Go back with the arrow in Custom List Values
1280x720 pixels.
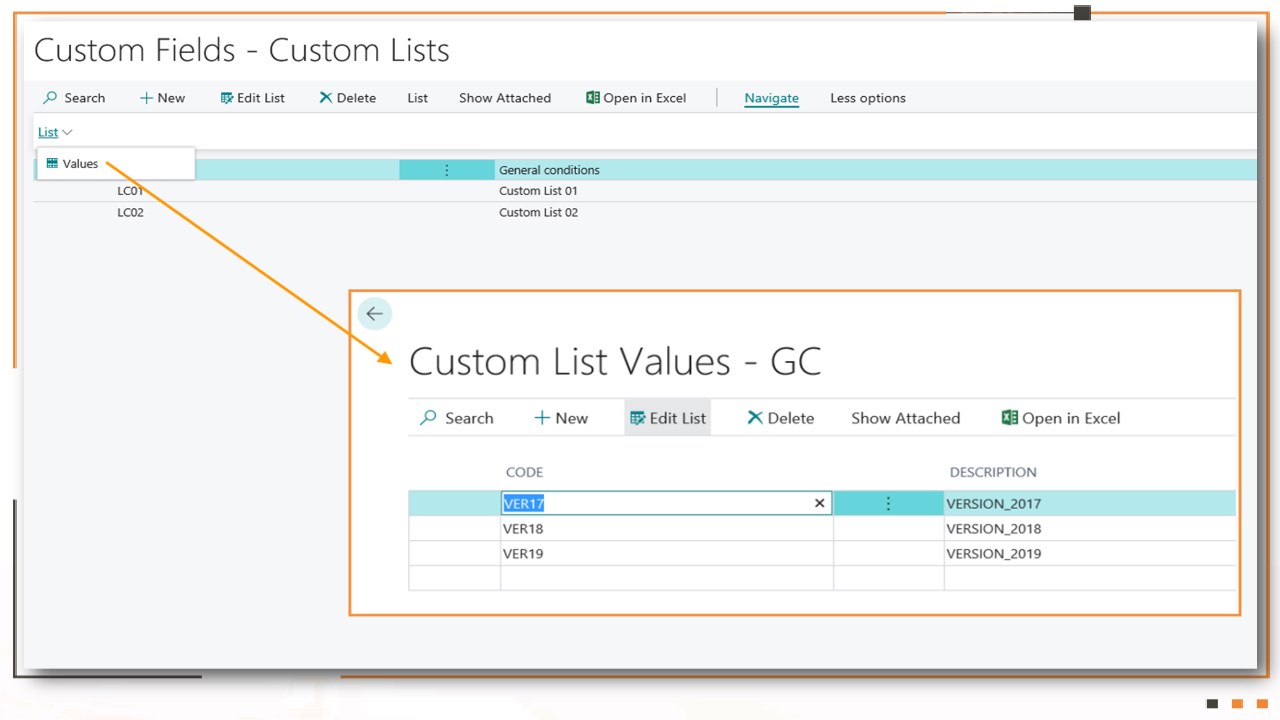(374, 314)
